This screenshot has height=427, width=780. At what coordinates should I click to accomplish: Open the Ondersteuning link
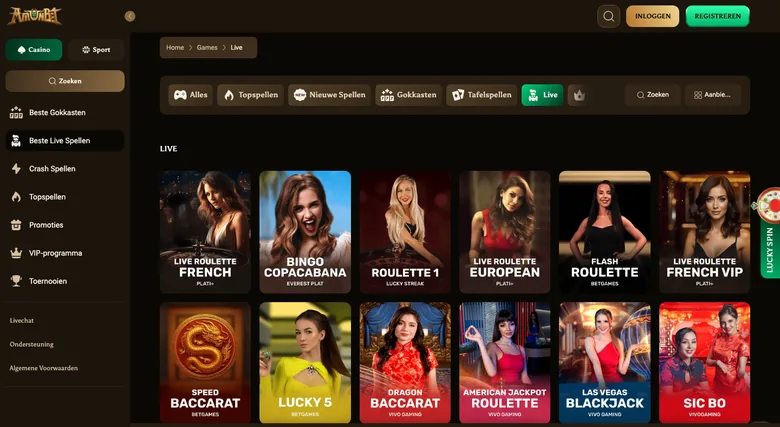(x=31, y=344)
